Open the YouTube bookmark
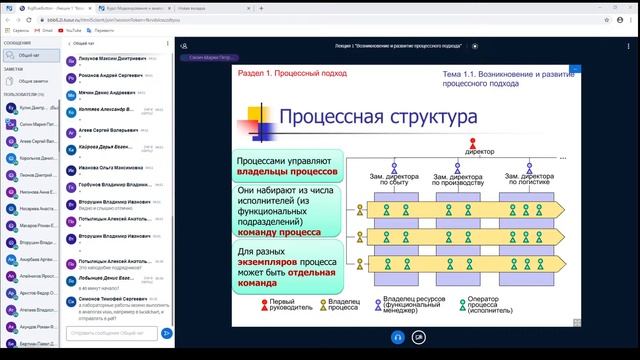Viewport: 640px width, 360px height. click(70, 31)
